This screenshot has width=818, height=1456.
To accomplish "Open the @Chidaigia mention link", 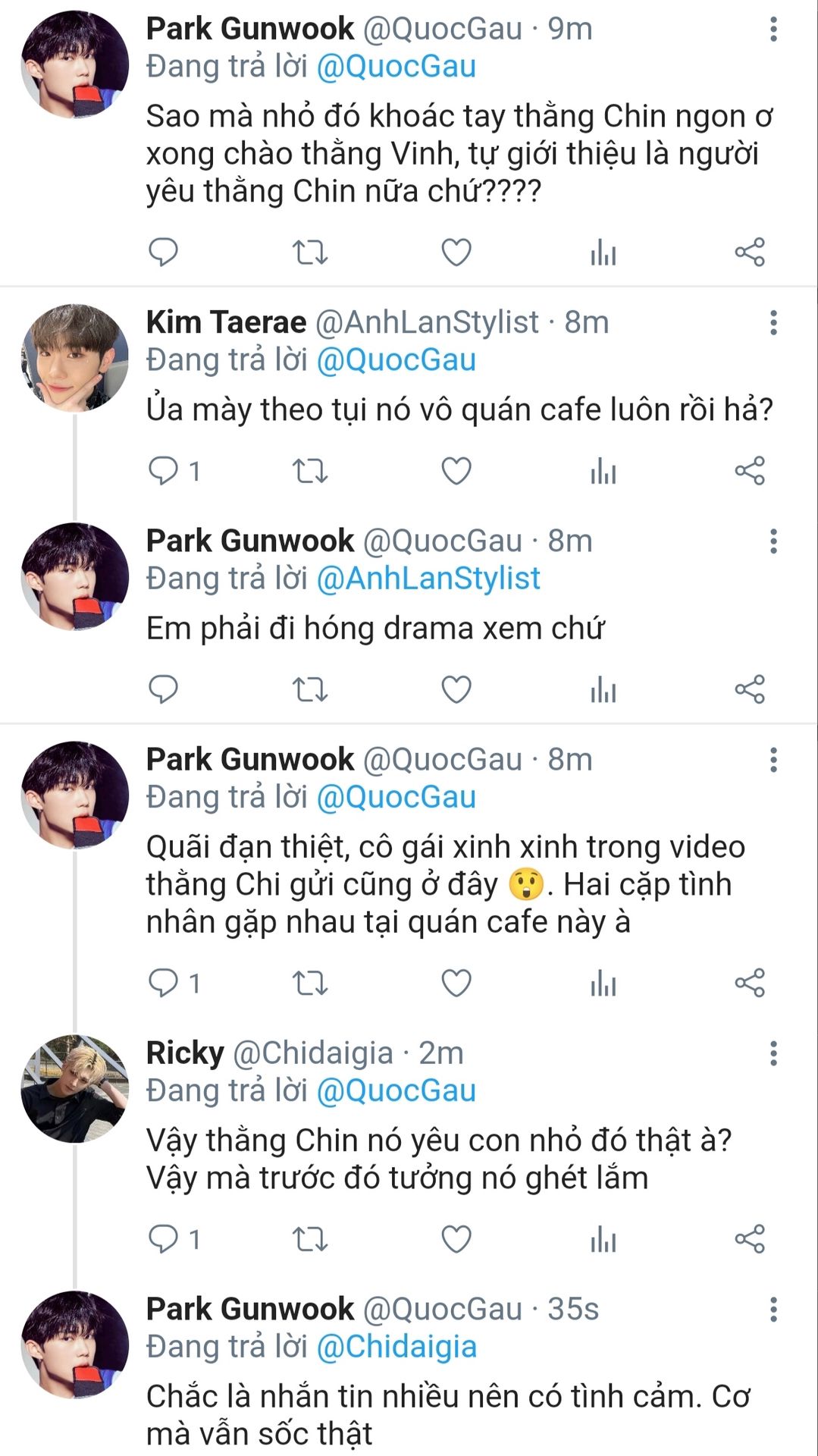I will [x=396, y=1347].
